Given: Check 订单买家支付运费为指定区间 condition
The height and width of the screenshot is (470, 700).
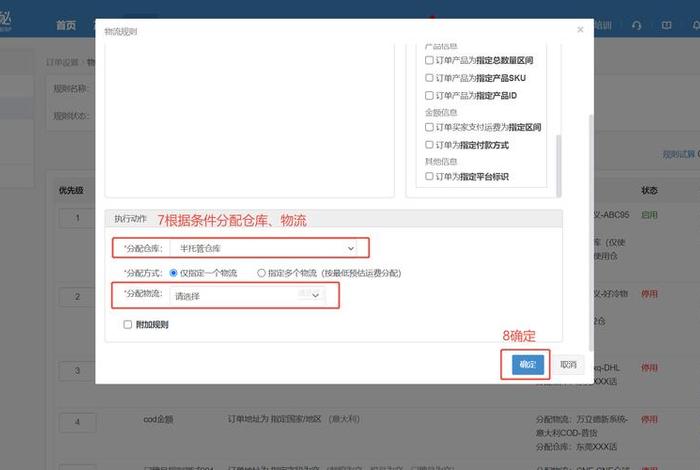Looking at the screenshot, I should (429, 127).
